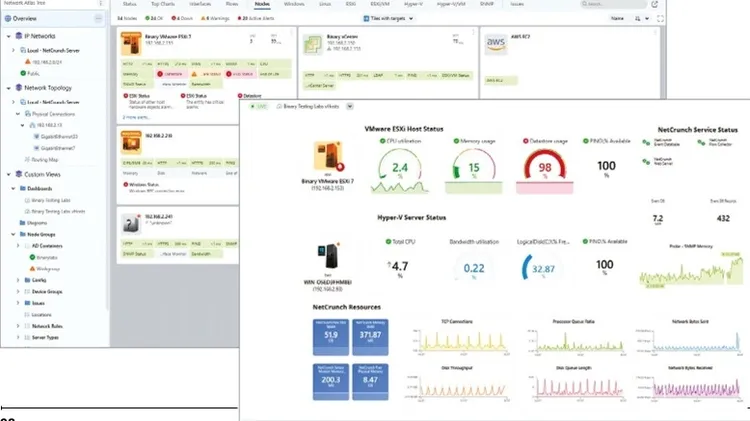Switch to the Windows tab
Screen dimensions: 750x421
[294, 4]
